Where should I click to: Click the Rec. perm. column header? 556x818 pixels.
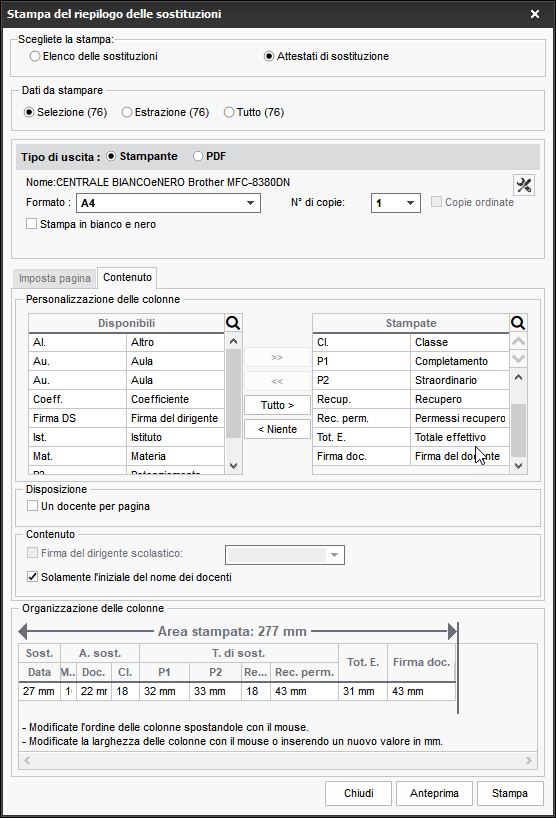coord(305,672)
